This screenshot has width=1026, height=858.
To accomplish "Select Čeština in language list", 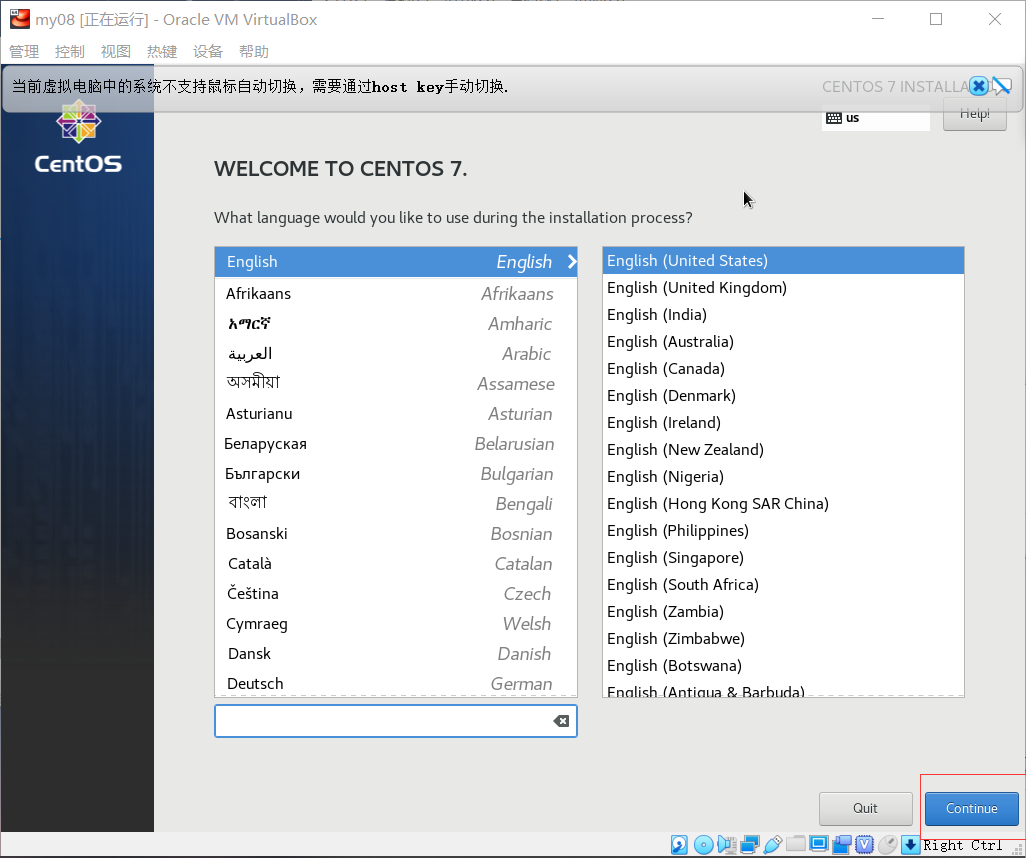I will tap(396, 594).
